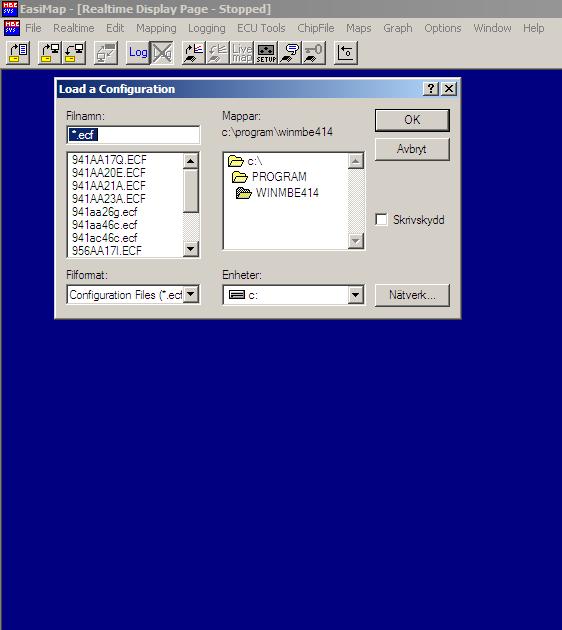The image size is (562, 630).
Task: Click the EasiMap title bar application icon
Action: point(10,8)
